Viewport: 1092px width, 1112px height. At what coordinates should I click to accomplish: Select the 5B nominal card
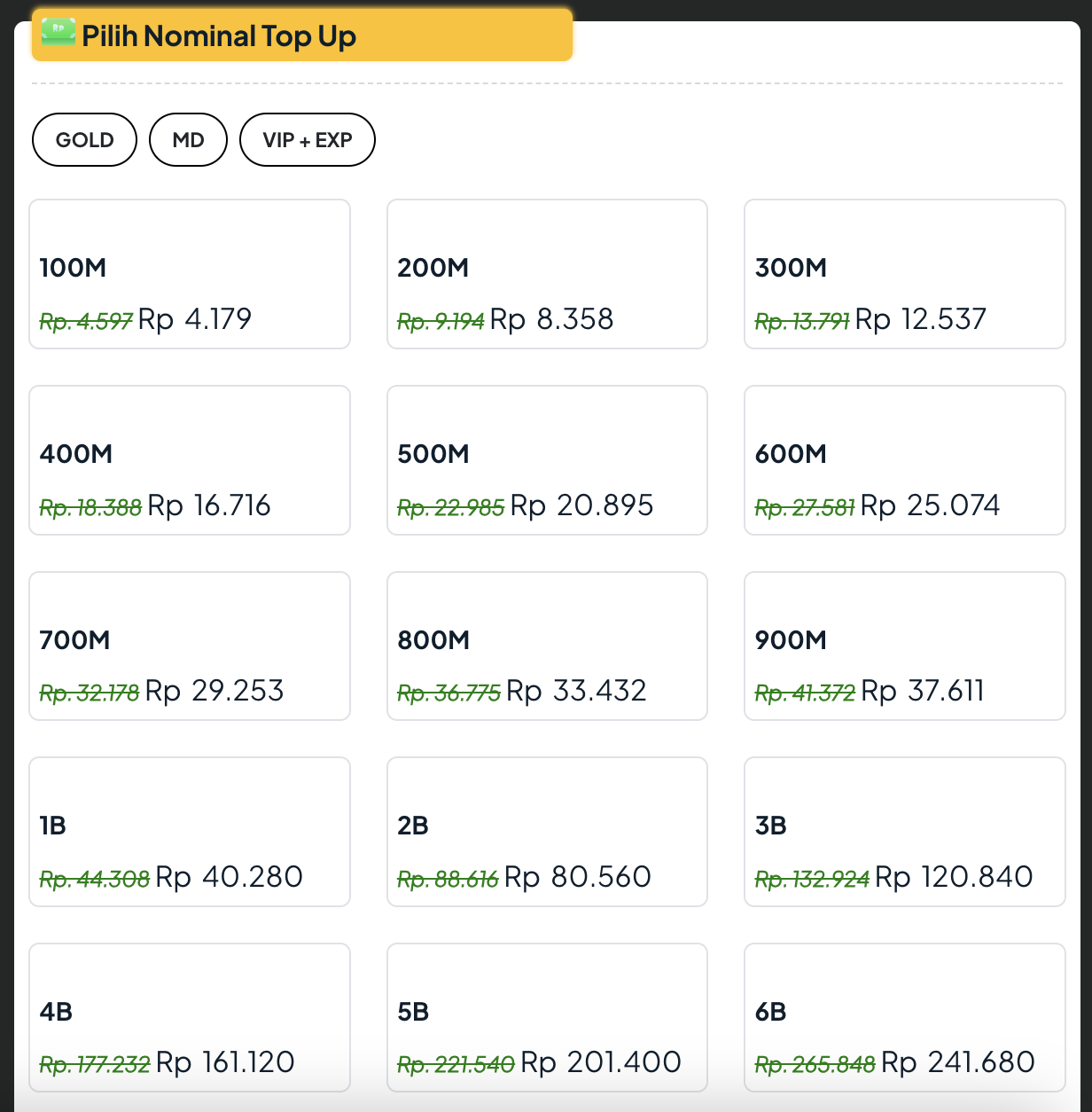[x=547, y=1017]
